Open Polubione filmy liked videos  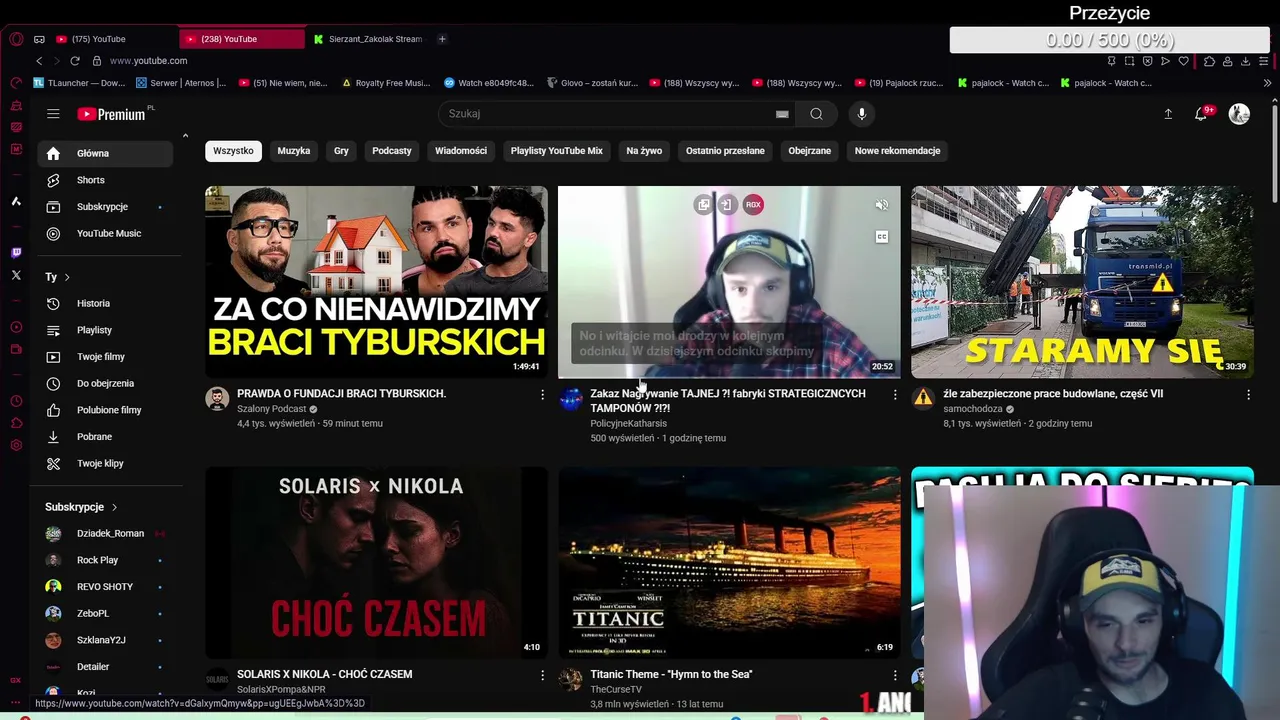coord(105,410)
